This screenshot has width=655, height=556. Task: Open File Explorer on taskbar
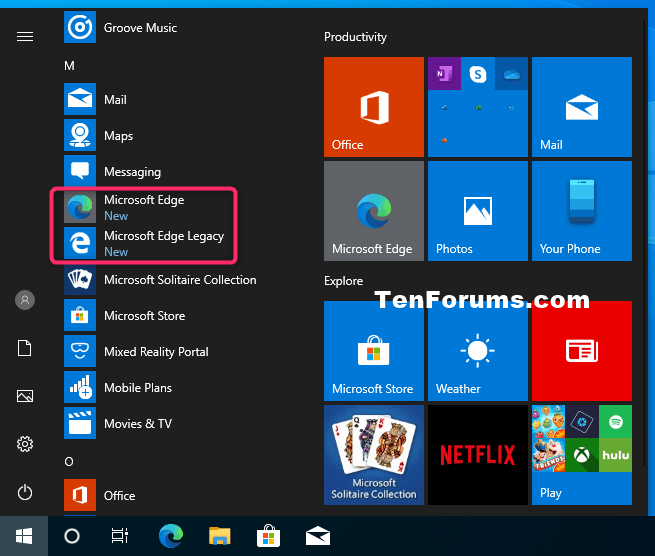pos(220,536)
